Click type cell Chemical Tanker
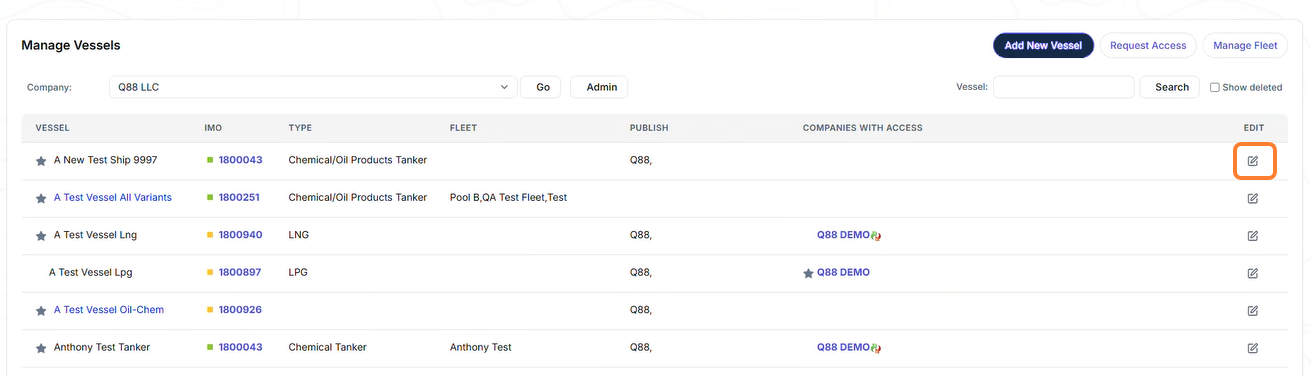Image resolution: width=1311 pixels, height=376 pixels. pyautogui.click(x=327, y=348)
